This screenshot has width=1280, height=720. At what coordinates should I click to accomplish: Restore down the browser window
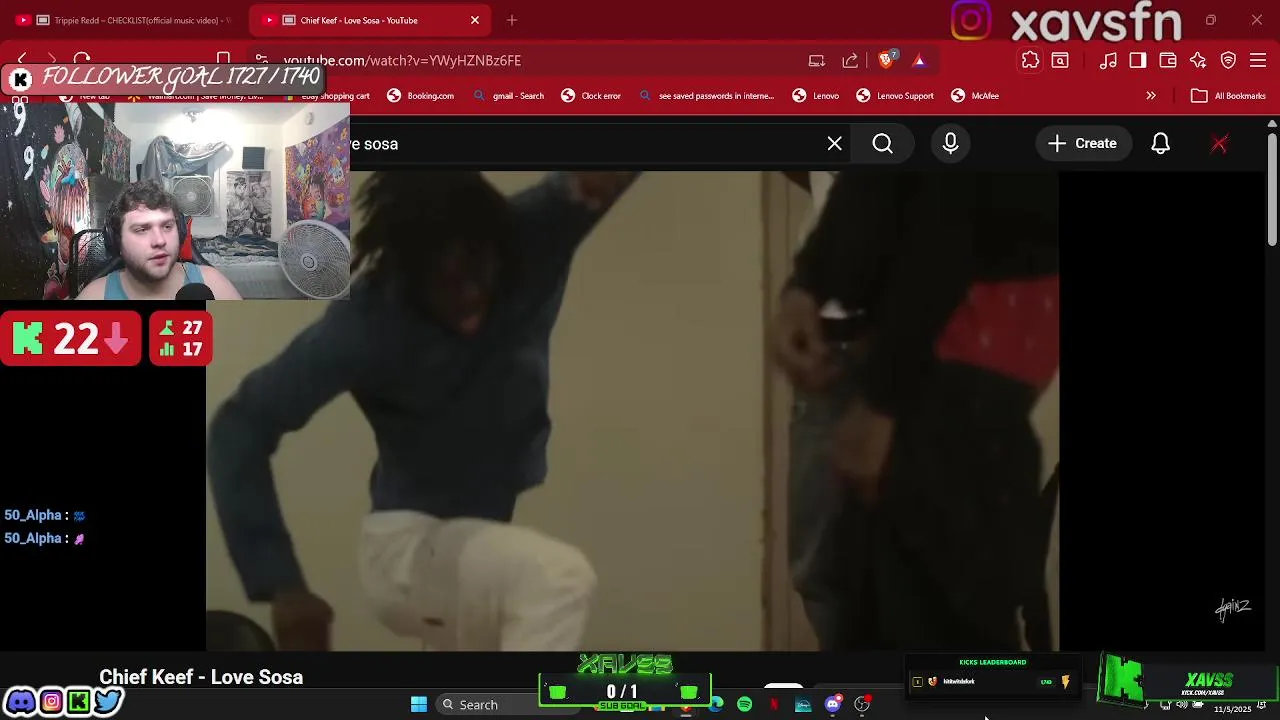1211,20
